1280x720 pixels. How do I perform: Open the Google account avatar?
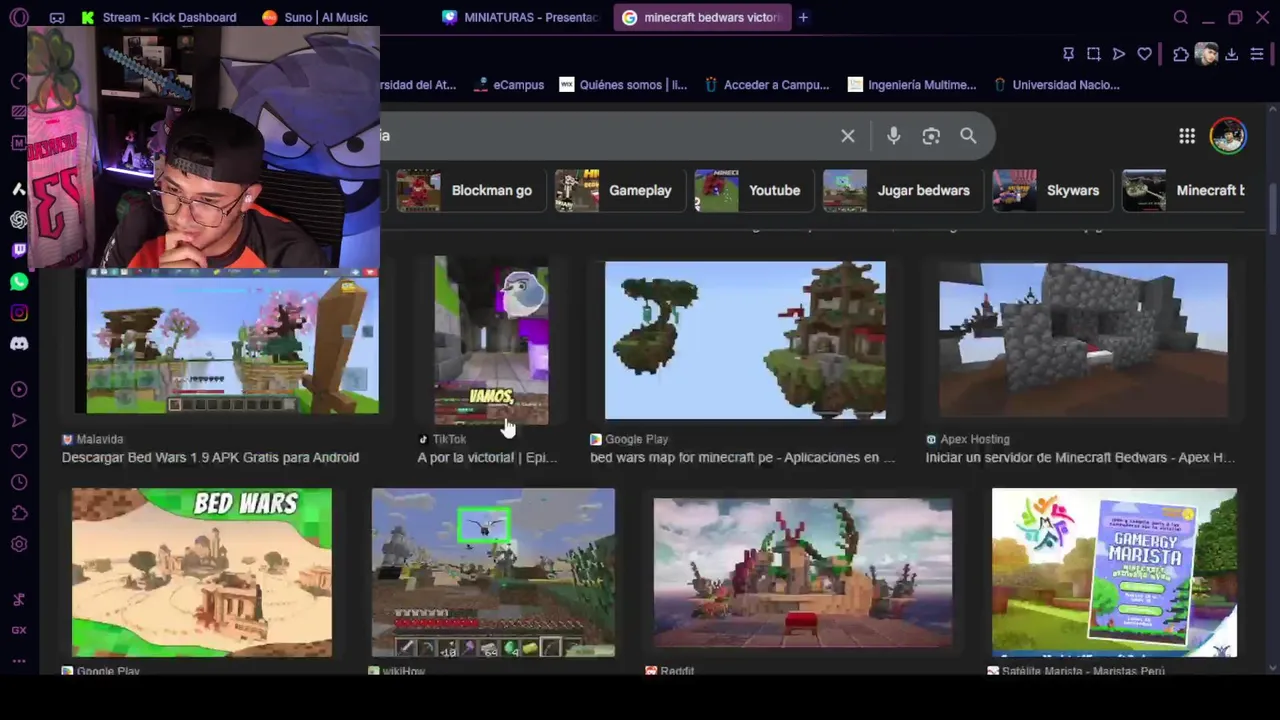click(1228, 136)
